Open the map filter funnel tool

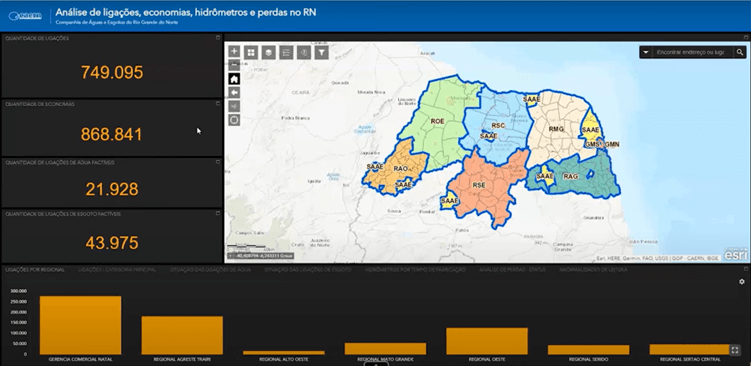point(321,52)
